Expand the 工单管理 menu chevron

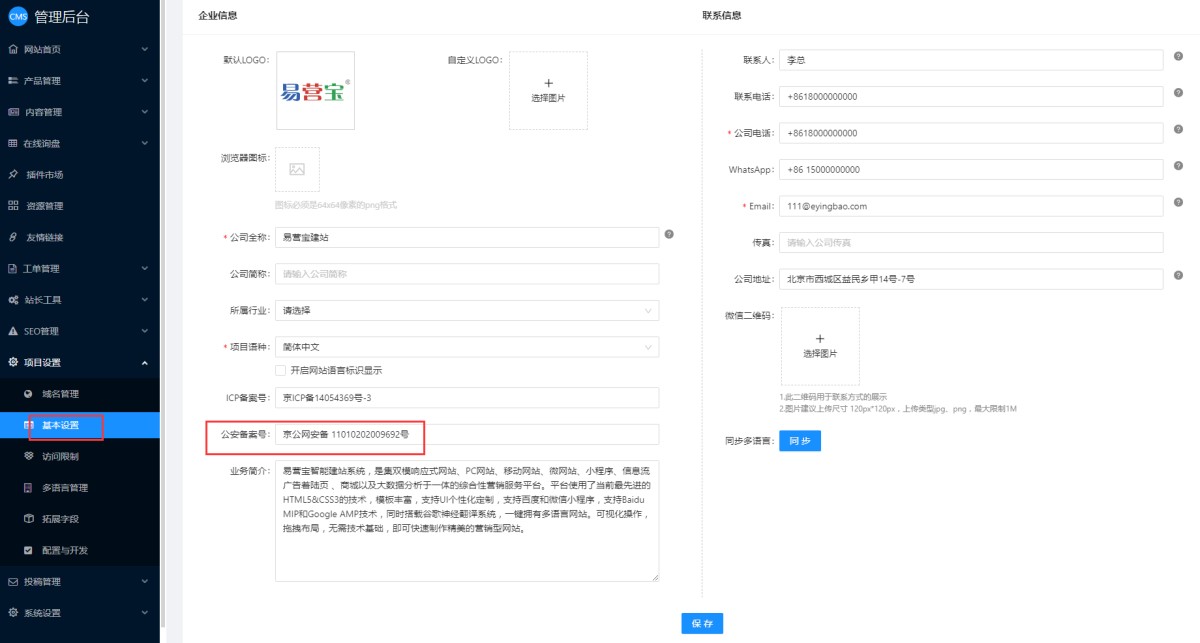[145, 268]
